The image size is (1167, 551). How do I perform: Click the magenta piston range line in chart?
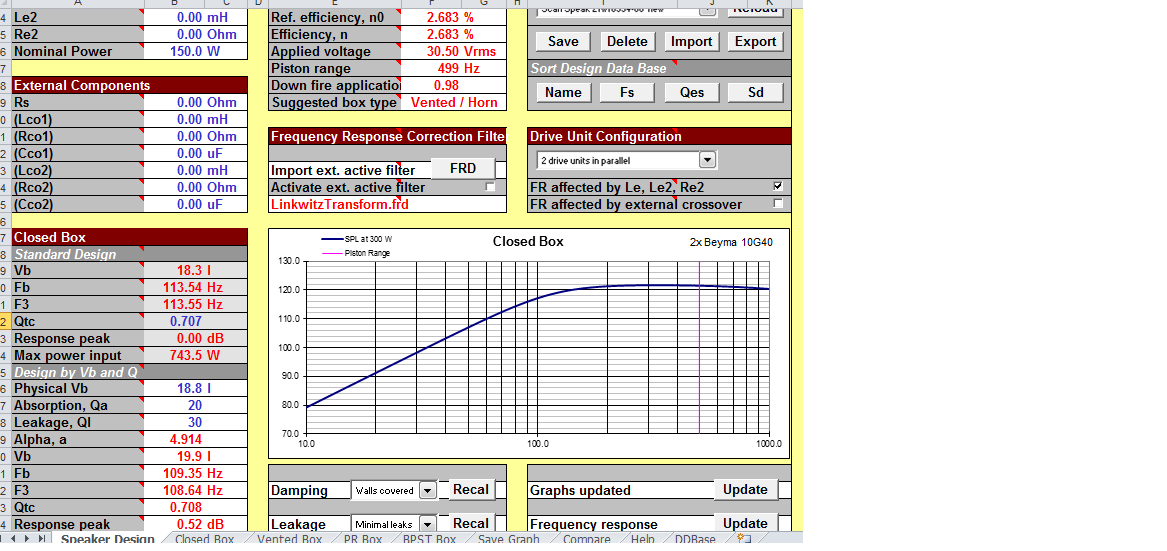coord(700,347)
